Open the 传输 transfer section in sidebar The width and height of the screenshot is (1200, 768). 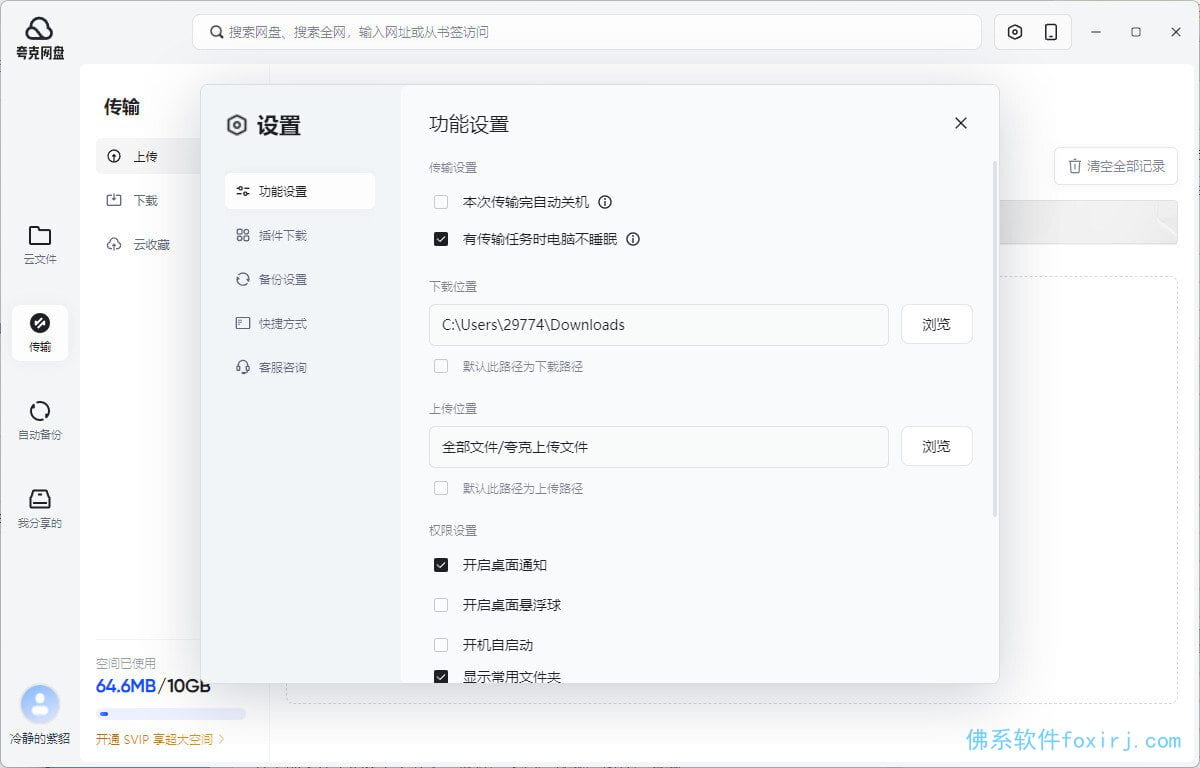40,332
